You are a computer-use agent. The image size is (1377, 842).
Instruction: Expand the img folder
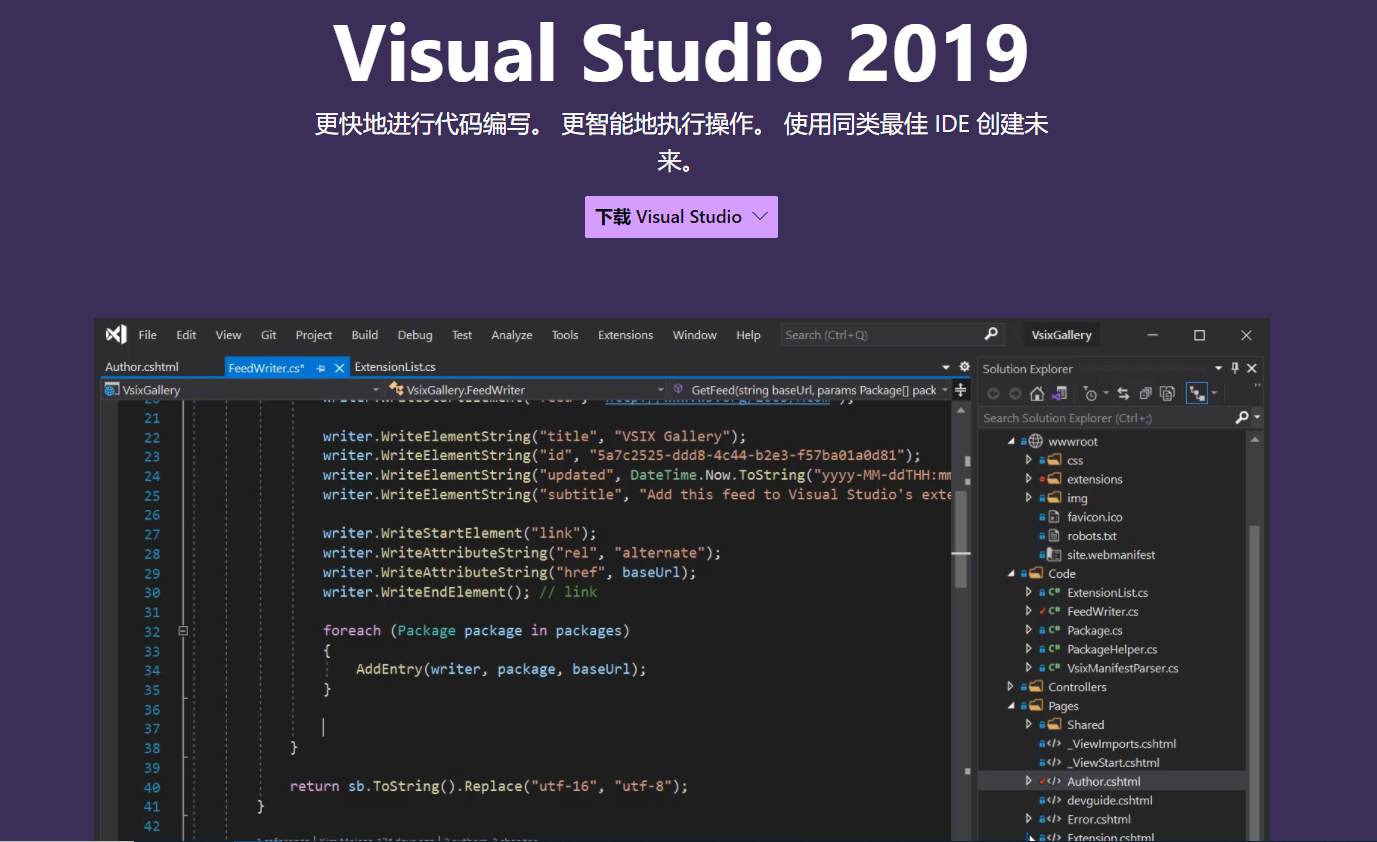point(1029,498)
